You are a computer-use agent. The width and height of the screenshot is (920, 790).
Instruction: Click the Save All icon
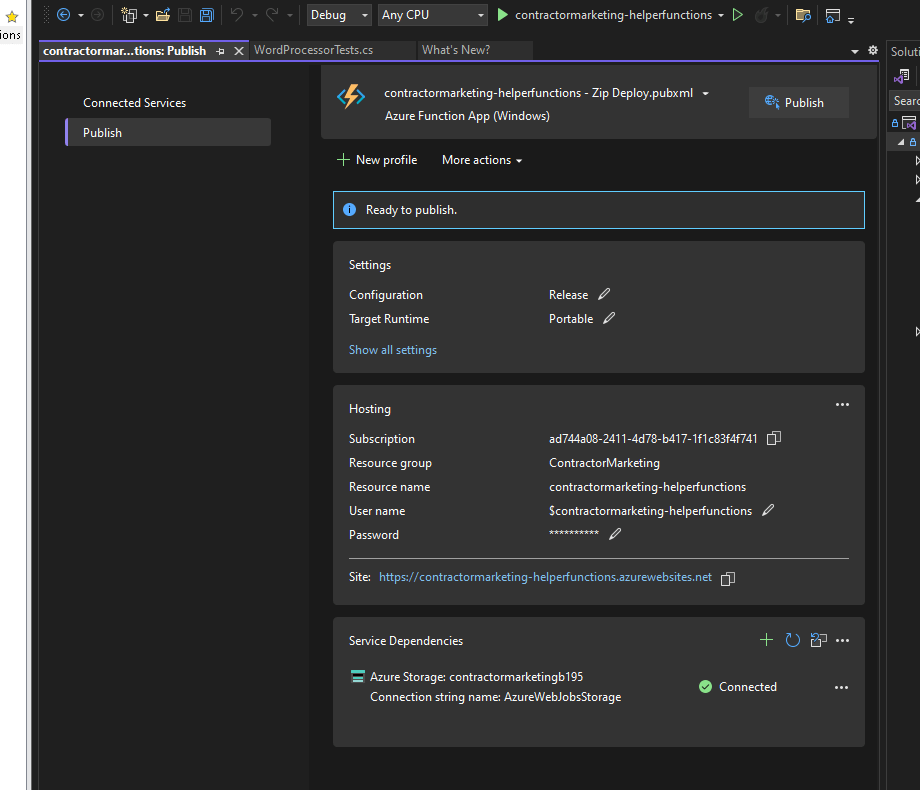pos(207,15)
